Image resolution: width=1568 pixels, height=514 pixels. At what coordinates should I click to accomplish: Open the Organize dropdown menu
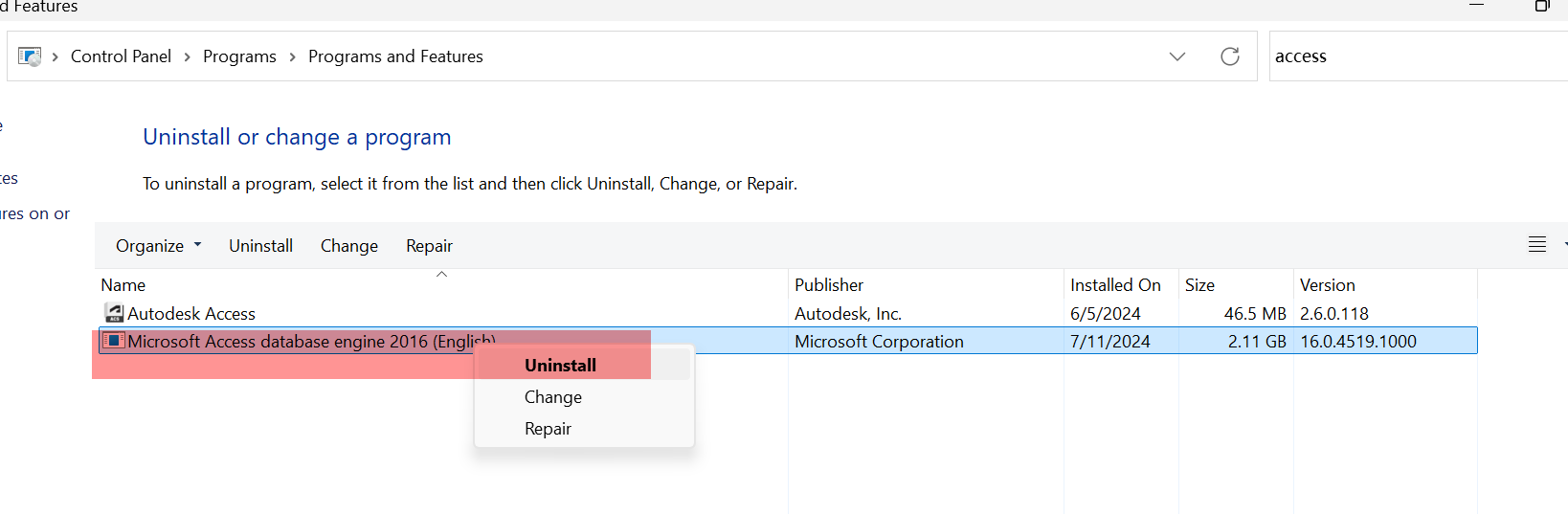[x=158, y=246]
